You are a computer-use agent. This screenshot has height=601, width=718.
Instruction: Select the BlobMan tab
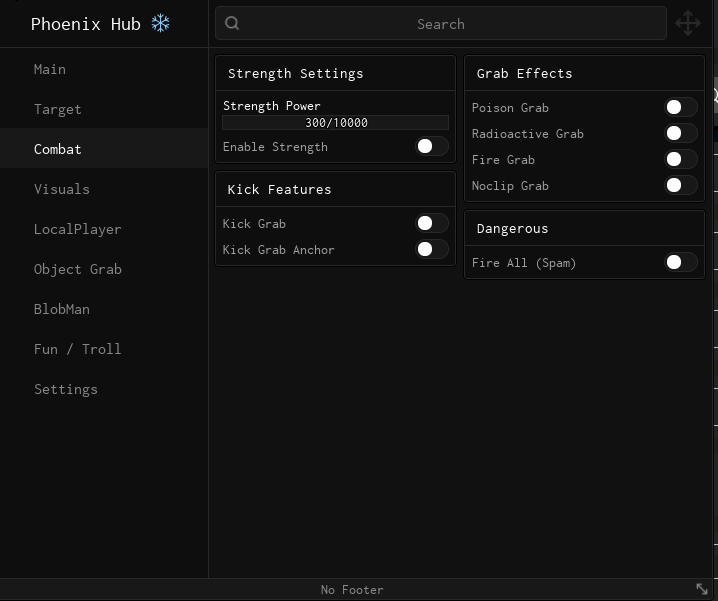click(x=62, y=309)
